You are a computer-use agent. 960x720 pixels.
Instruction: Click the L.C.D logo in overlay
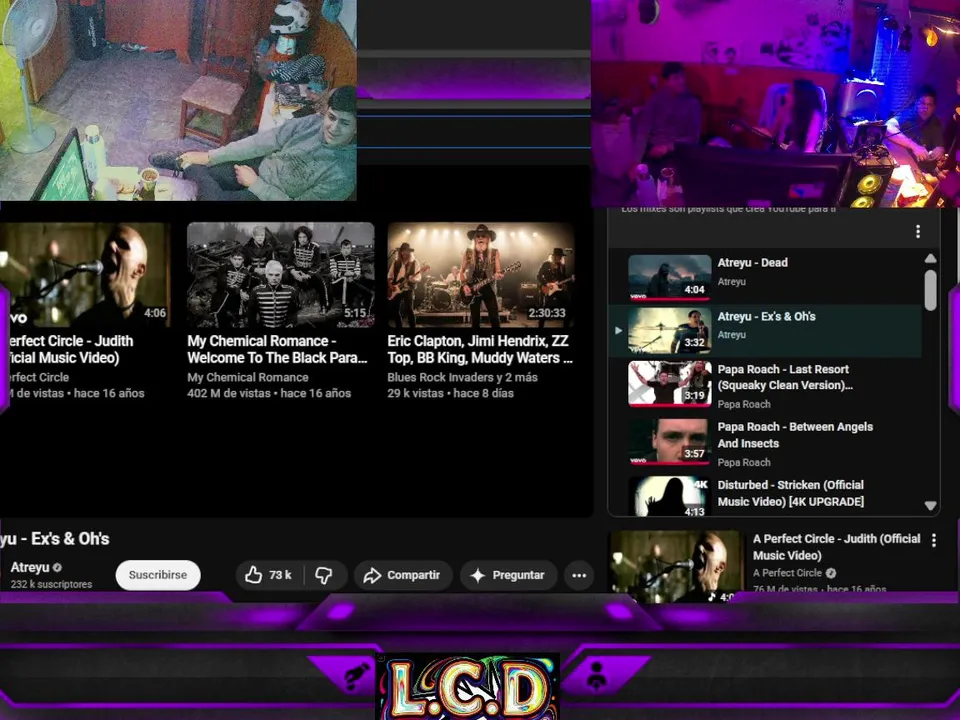click(x=467, y=686)
